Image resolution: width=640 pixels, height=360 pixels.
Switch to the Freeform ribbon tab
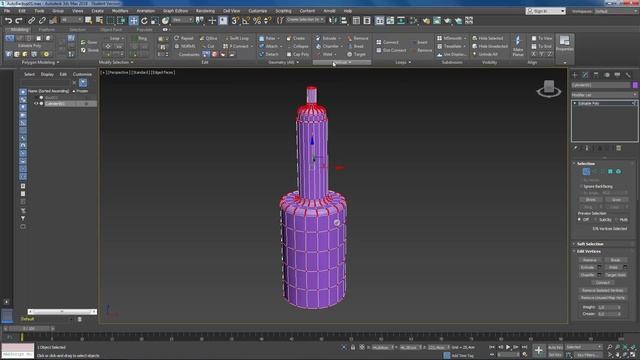[47, 30]
